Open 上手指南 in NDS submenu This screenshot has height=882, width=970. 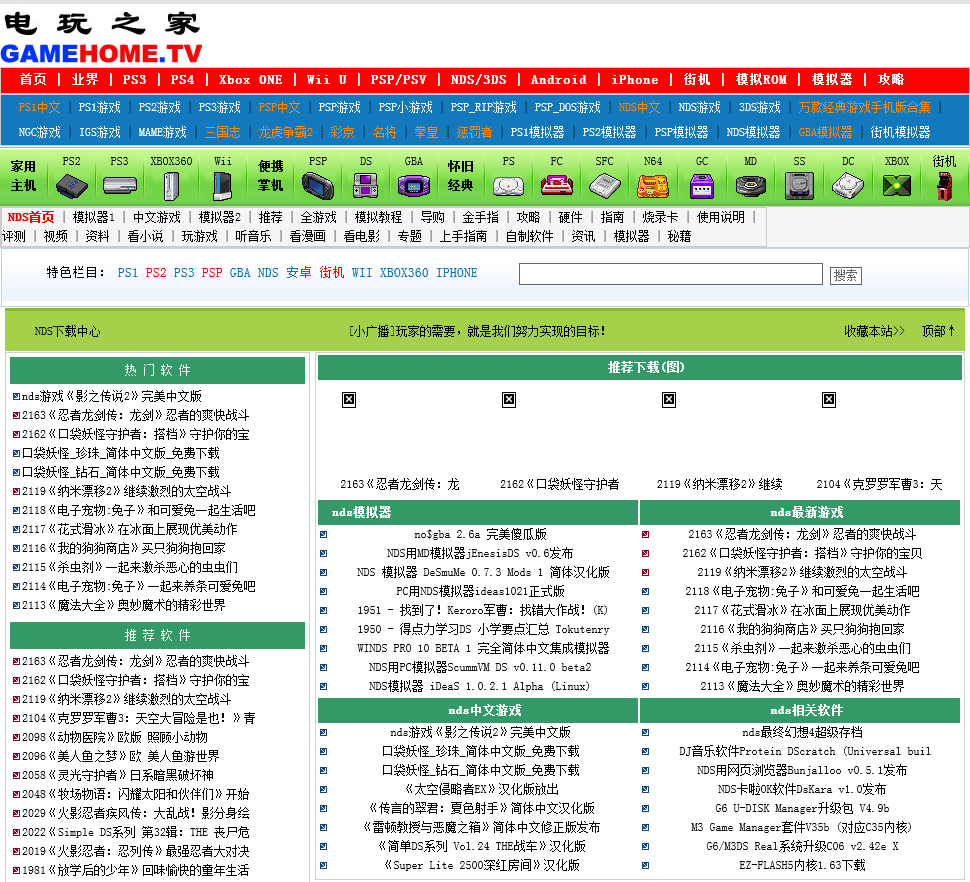(x=463, y=236)
